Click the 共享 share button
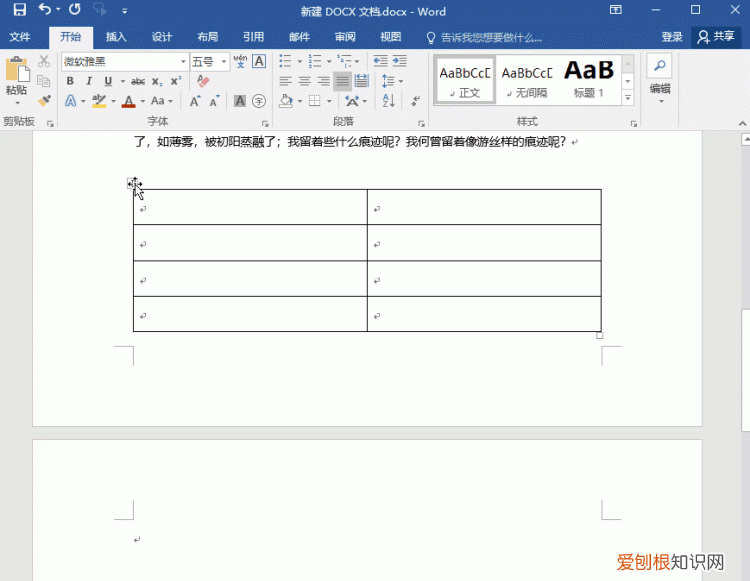 pyautogui.click(x=716, y=37)
